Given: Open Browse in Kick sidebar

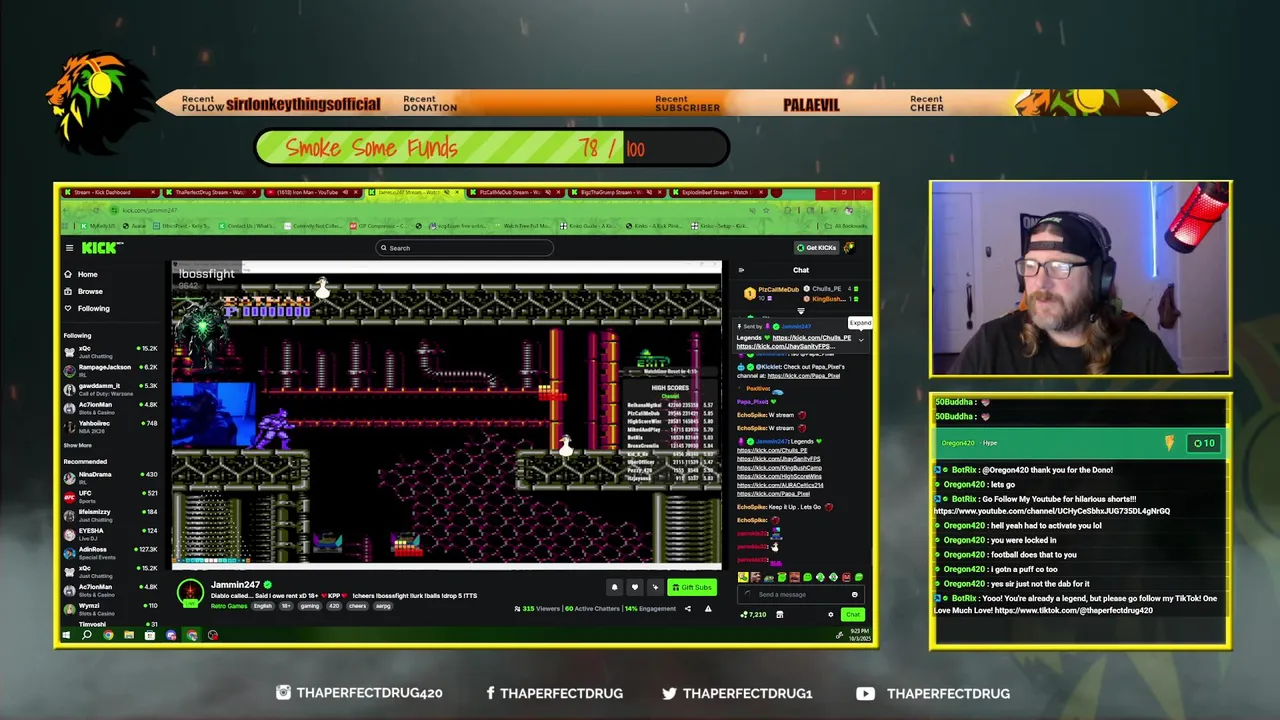Looking at the screenshot, I should (x=89, y=291).
